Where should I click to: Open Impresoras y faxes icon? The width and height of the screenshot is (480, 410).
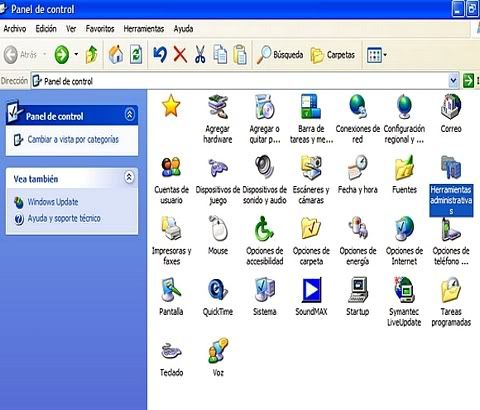(171, 229)
